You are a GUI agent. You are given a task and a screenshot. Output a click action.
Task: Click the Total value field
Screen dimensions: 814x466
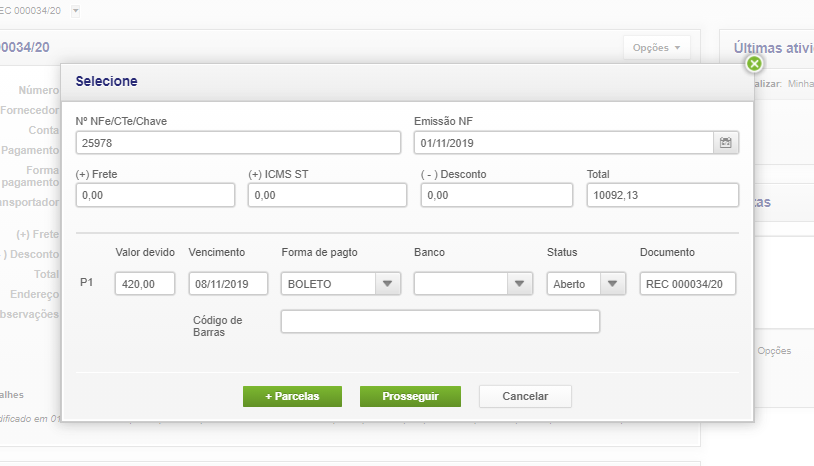tap(662, 195)
